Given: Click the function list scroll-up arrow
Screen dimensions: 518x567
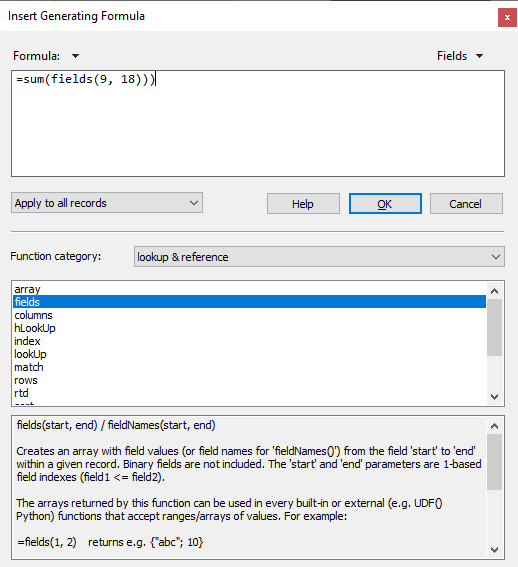Looking at the screenshot, I should (x=494, y=291).
